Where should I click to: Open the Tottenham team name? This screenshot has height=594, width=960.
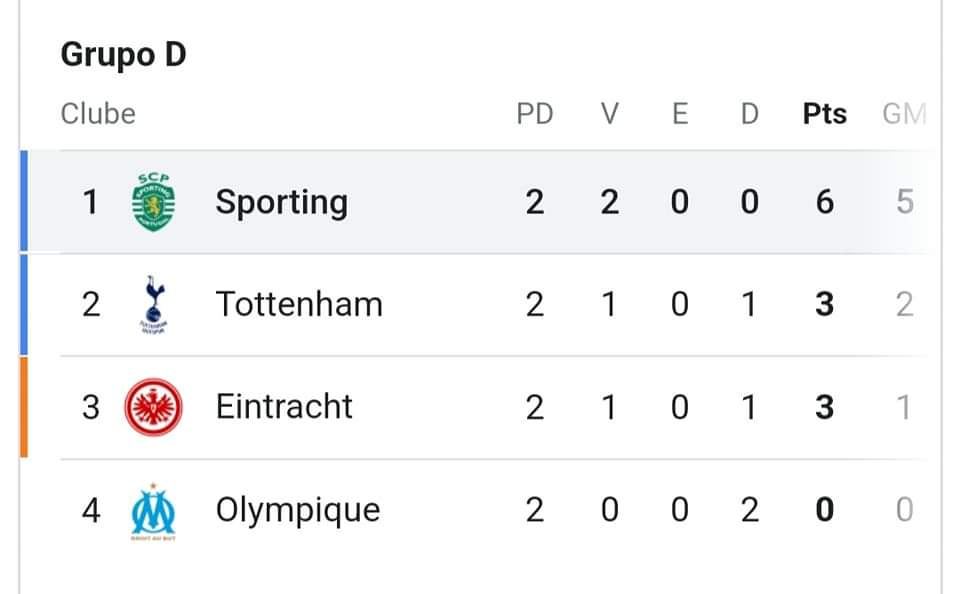tap(299, 304)
